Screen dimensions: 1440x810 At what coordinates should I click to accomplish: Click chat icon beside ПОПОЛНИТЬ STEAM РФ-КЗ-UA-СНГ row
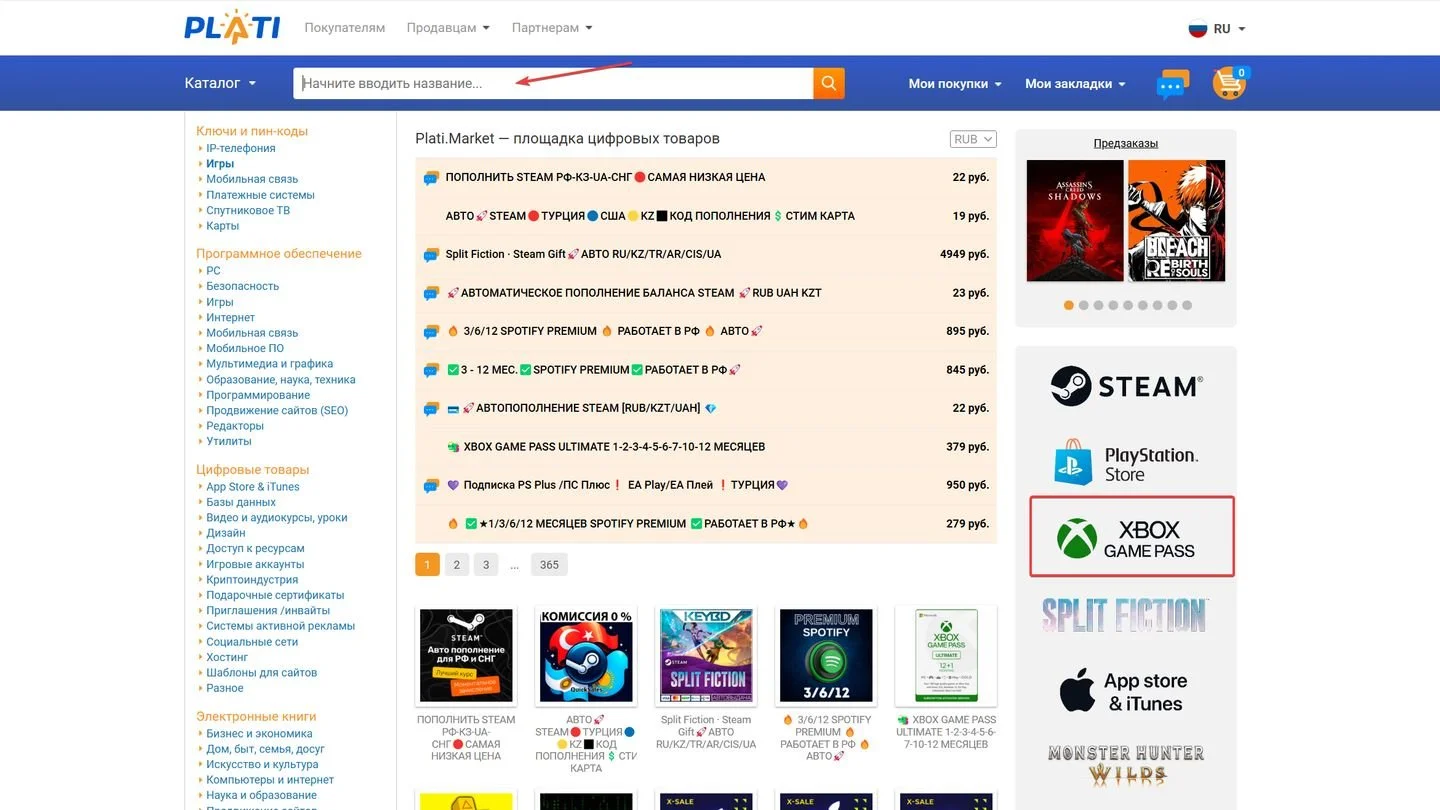click(x=431, y=178)
